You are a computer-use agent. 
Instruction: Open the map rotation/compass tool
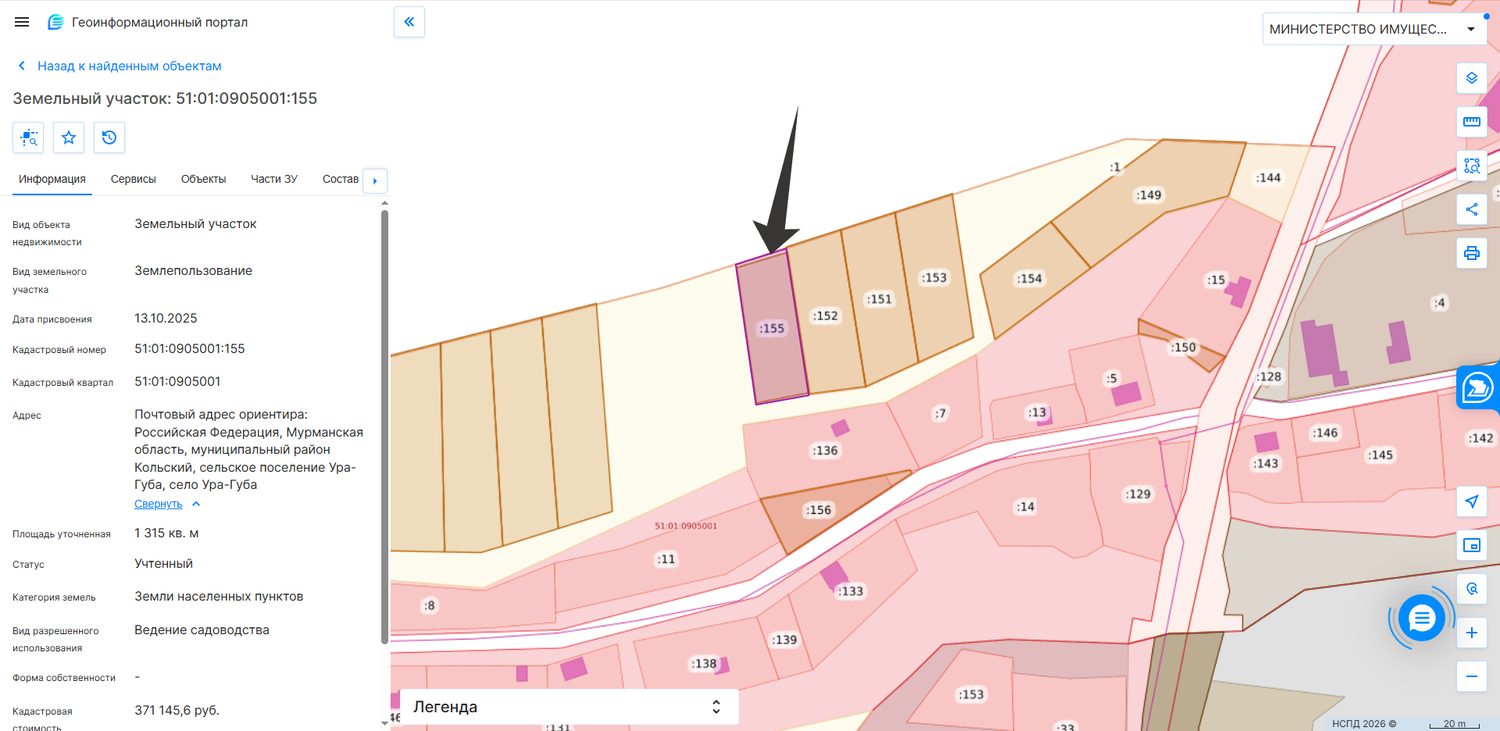[1471, 589]
